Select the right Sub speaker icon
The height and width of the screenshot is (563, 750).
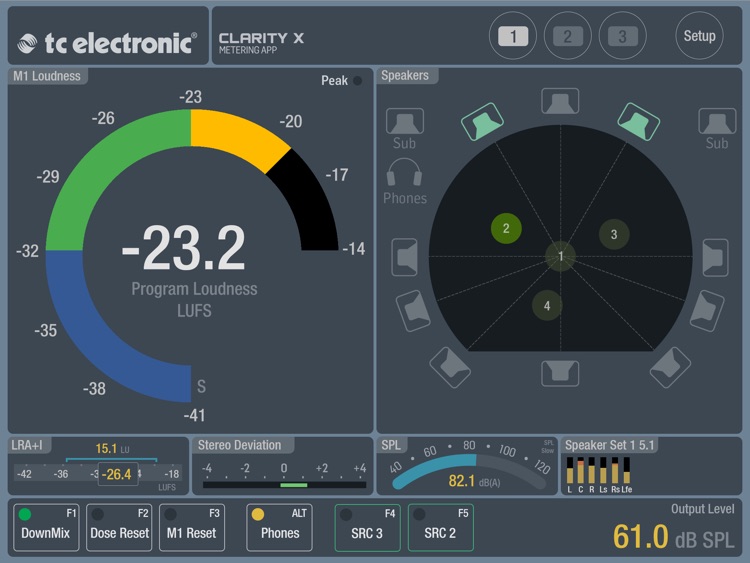(717, 121)
